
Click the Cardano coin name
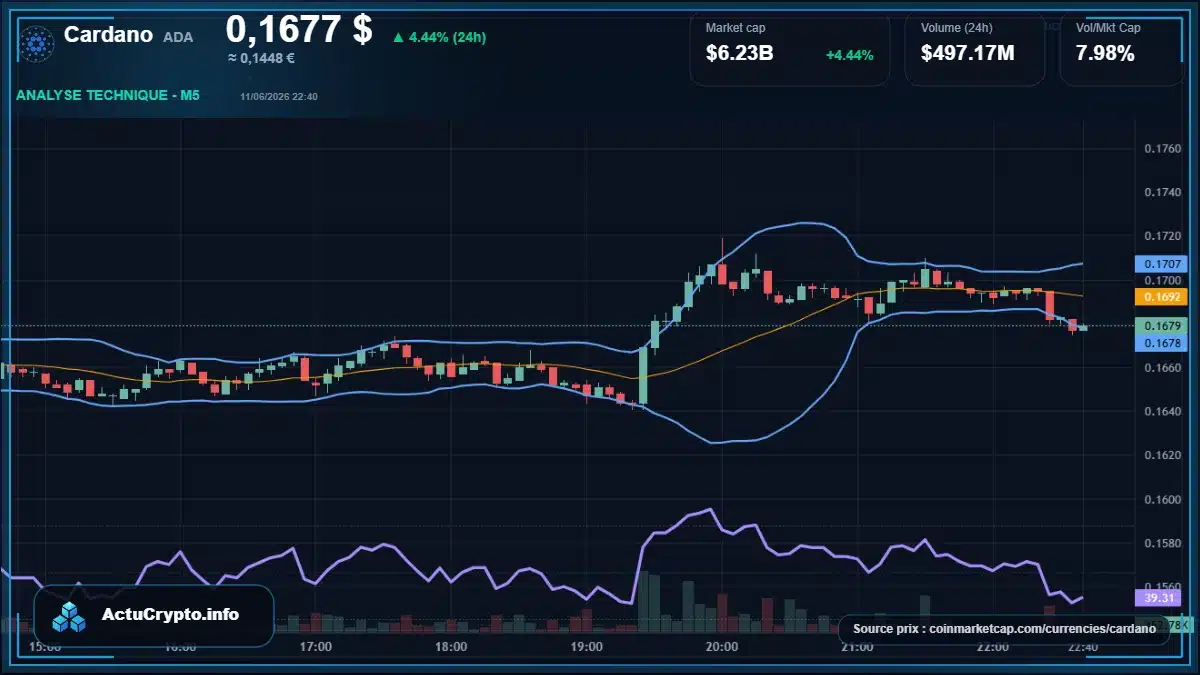108,35
